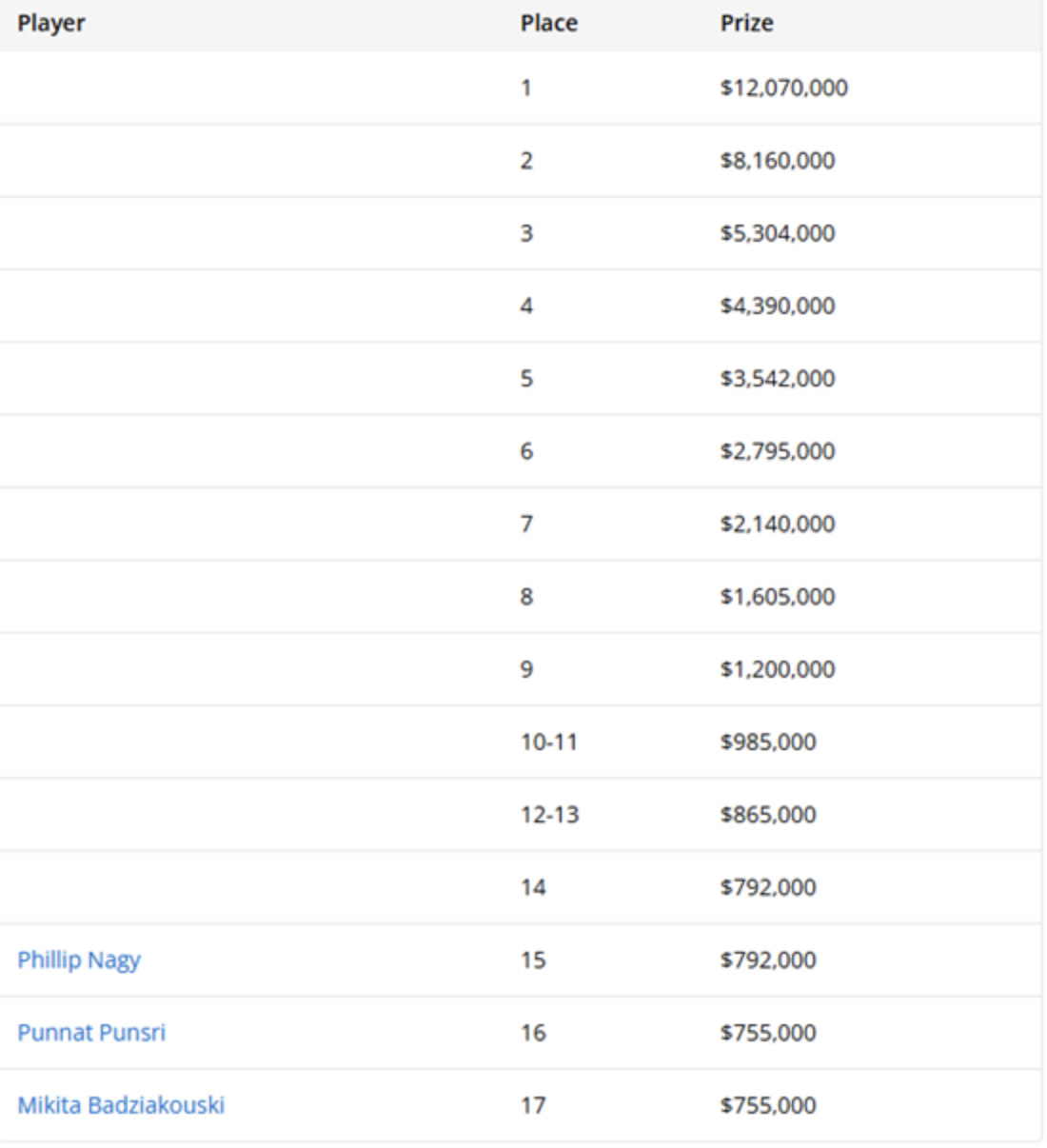The width and height of the screenshot is (1047, 1148).
Task: Select the $3,542,000 prize cell
Action: tap(777, 378)
